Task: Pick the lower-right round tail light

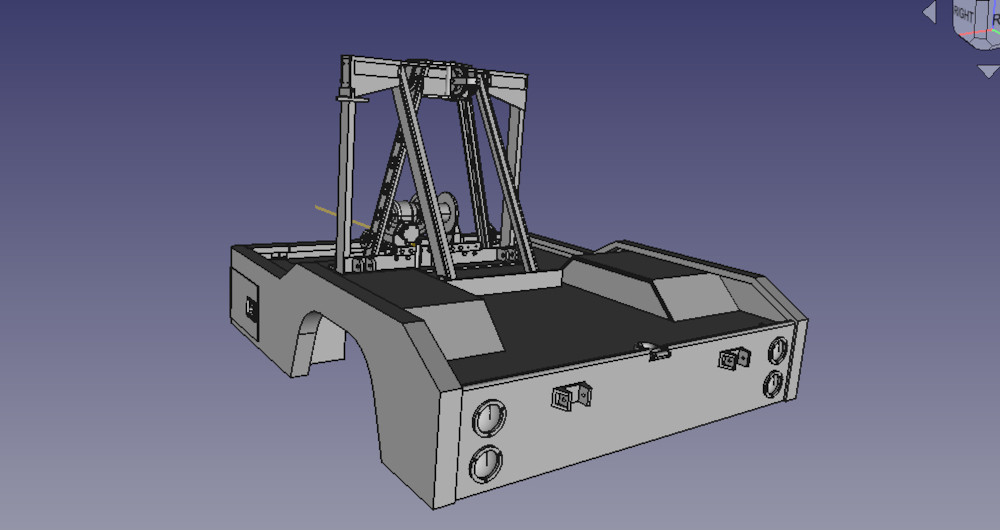Action: (x=774, y=383)
